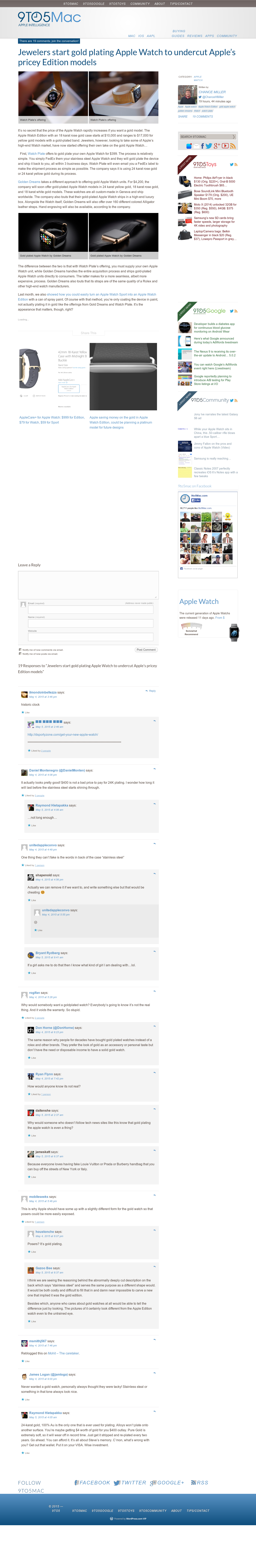Screen dimensions: 256x1568
Task: Click the Post Comment button
Action: 146,650
